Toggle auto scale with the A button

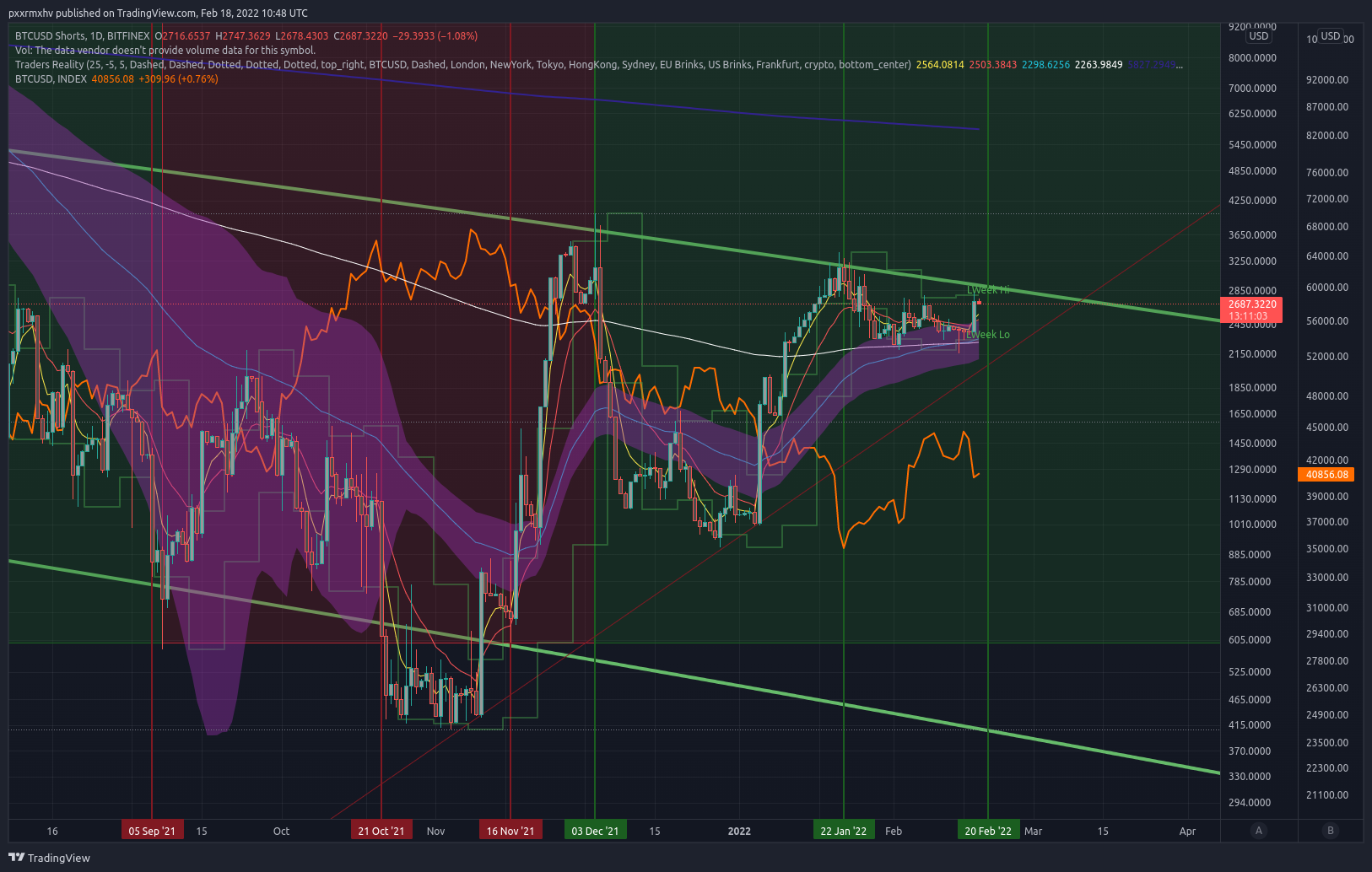click(x=1259, y=831)
